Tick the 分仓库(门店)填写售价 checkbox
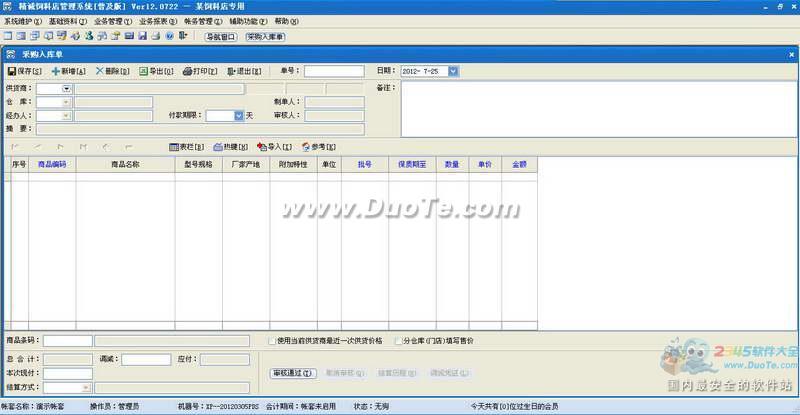The height and width of the screenshot is (415, 800). (397, 341)
